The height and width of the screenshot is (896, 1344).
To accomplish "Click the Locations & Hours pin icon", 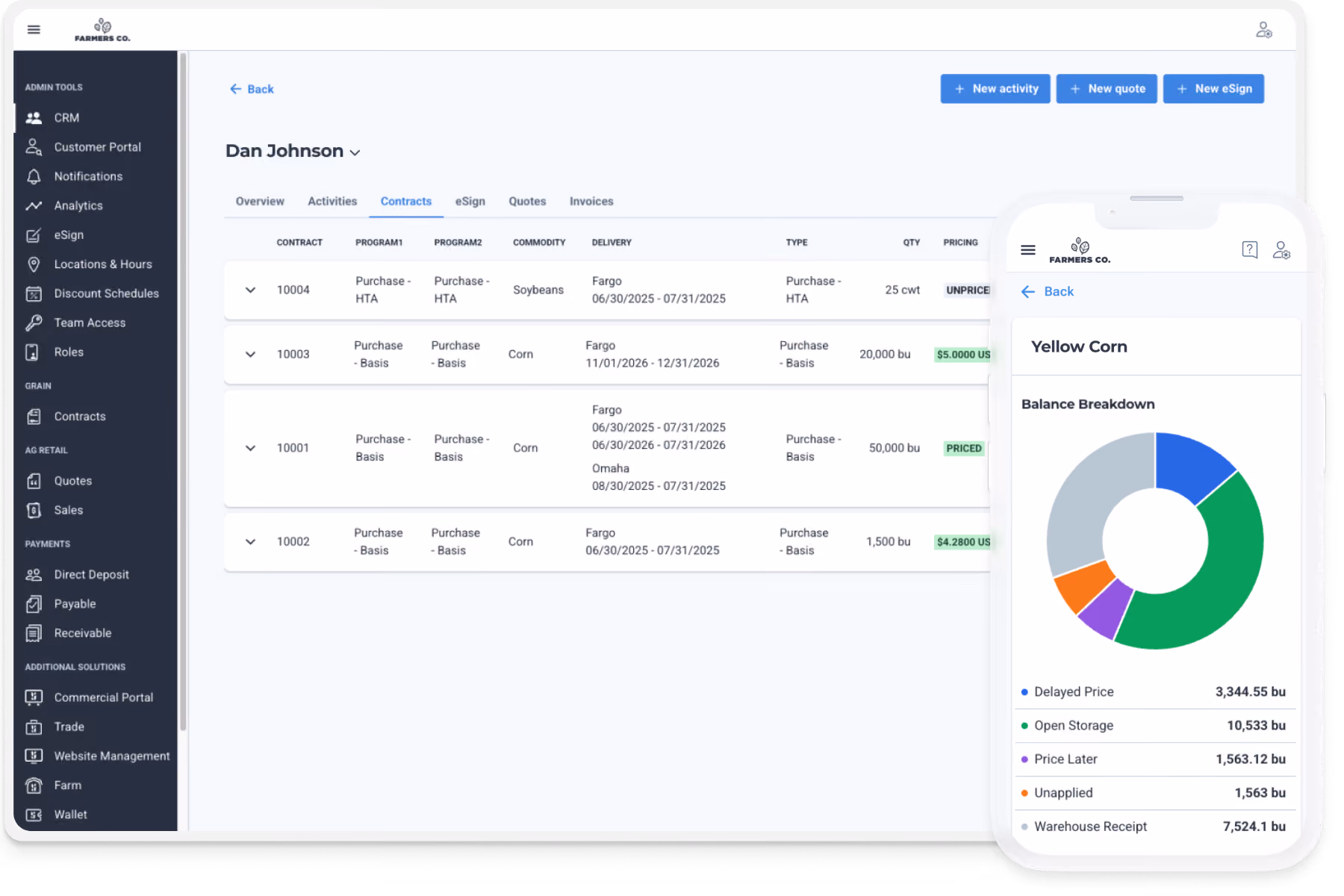I will 34,264.
